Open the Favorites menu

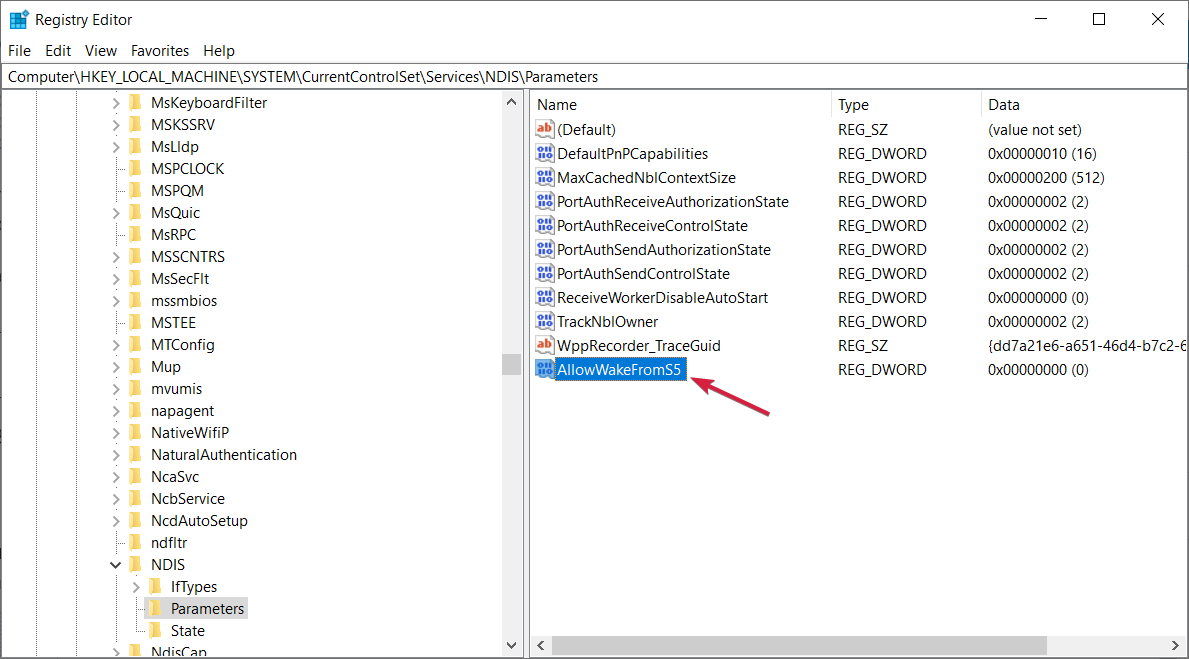(x=160, y=51)
